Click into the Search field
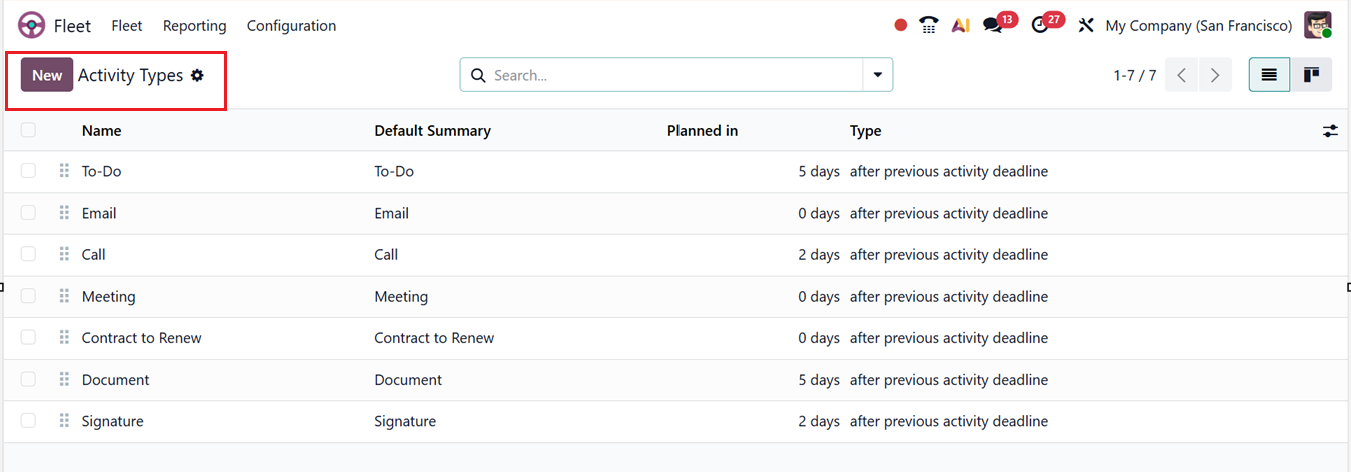The height and width of the screenshot is (472, 1351). (x=670, y=75)
